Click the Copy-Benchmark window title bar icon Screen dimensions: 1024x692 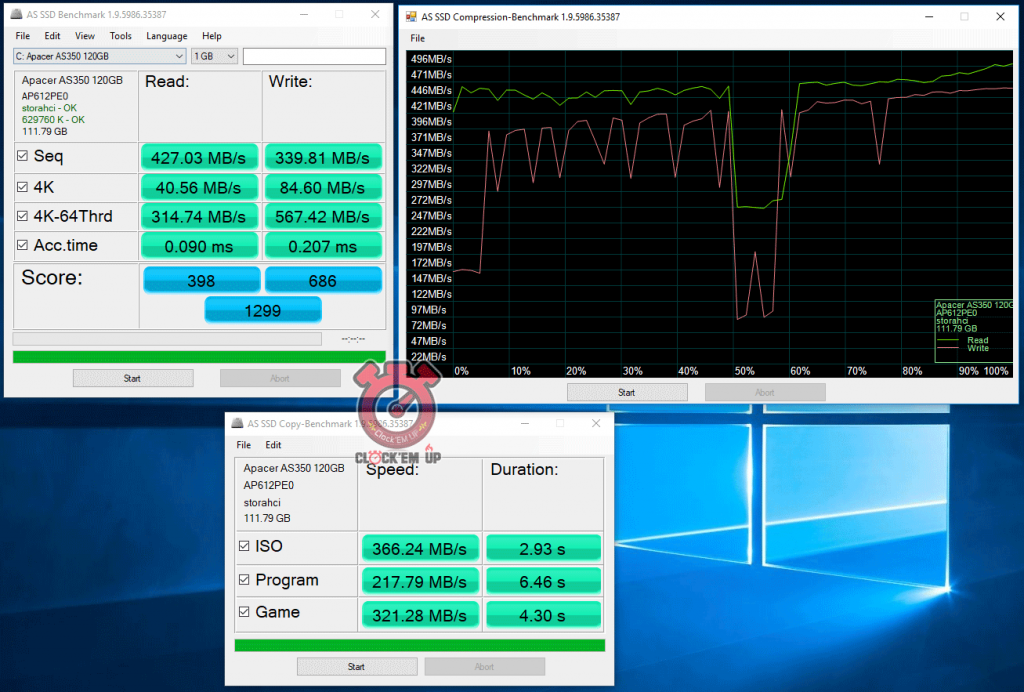(237, 423)
